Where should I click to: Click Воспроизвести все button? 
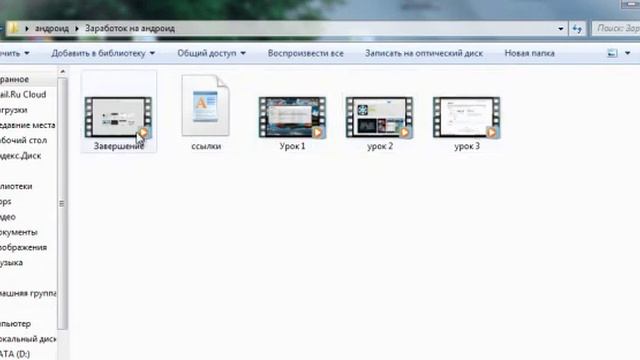tap(305, 53)
